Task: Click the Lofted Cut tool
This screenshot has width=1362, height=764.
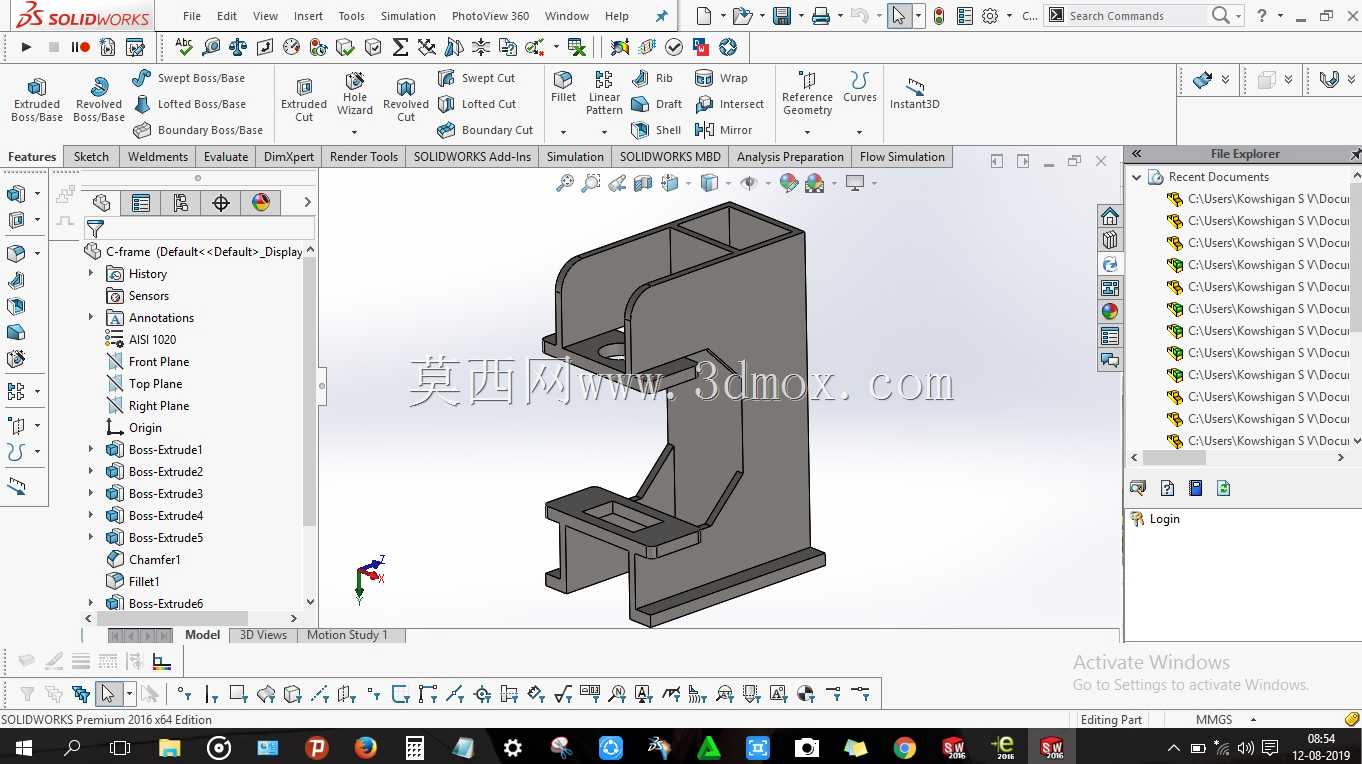Action: tap(477, 104)
